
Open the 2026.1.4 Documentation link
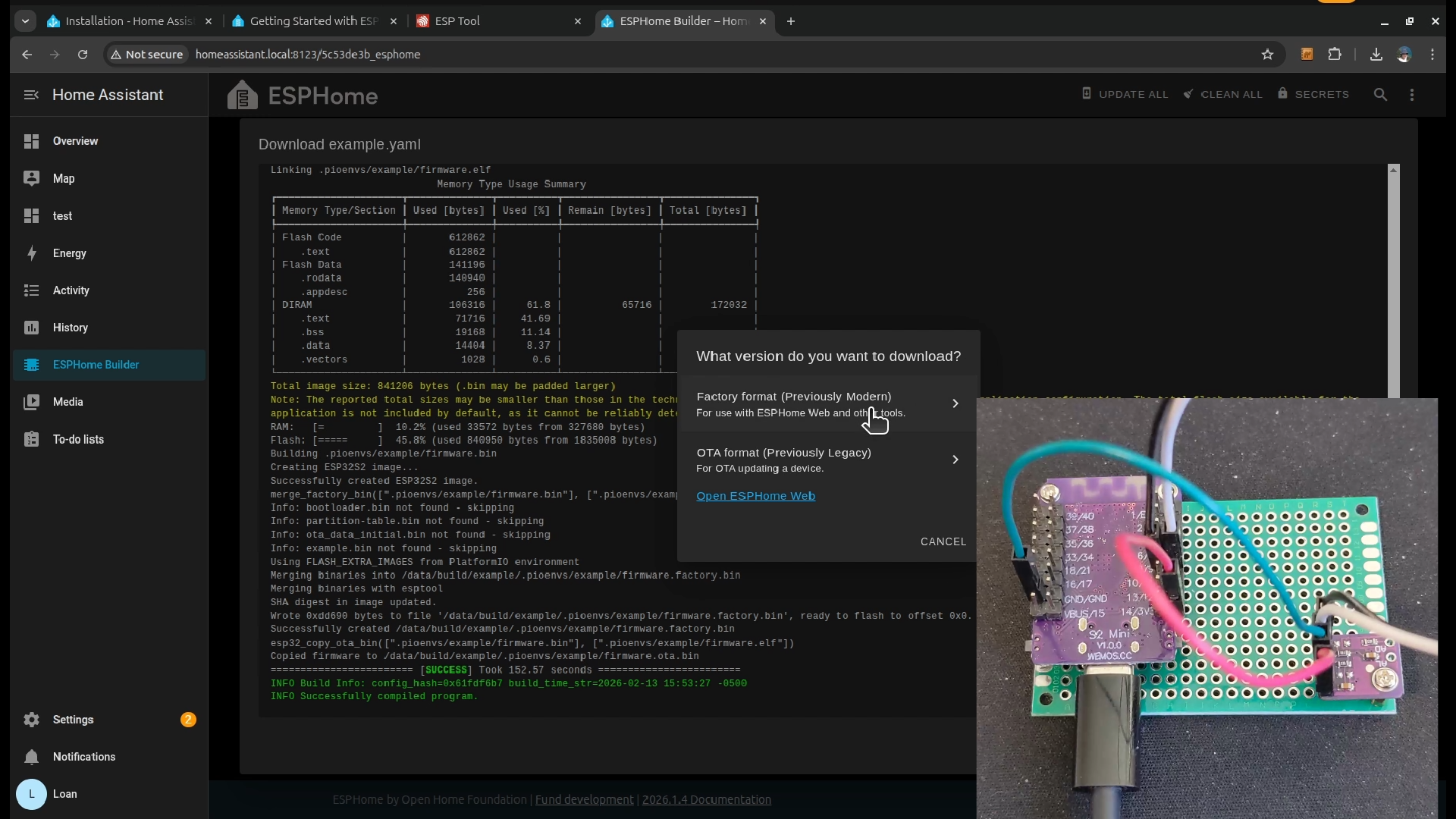tap(706, 799)
